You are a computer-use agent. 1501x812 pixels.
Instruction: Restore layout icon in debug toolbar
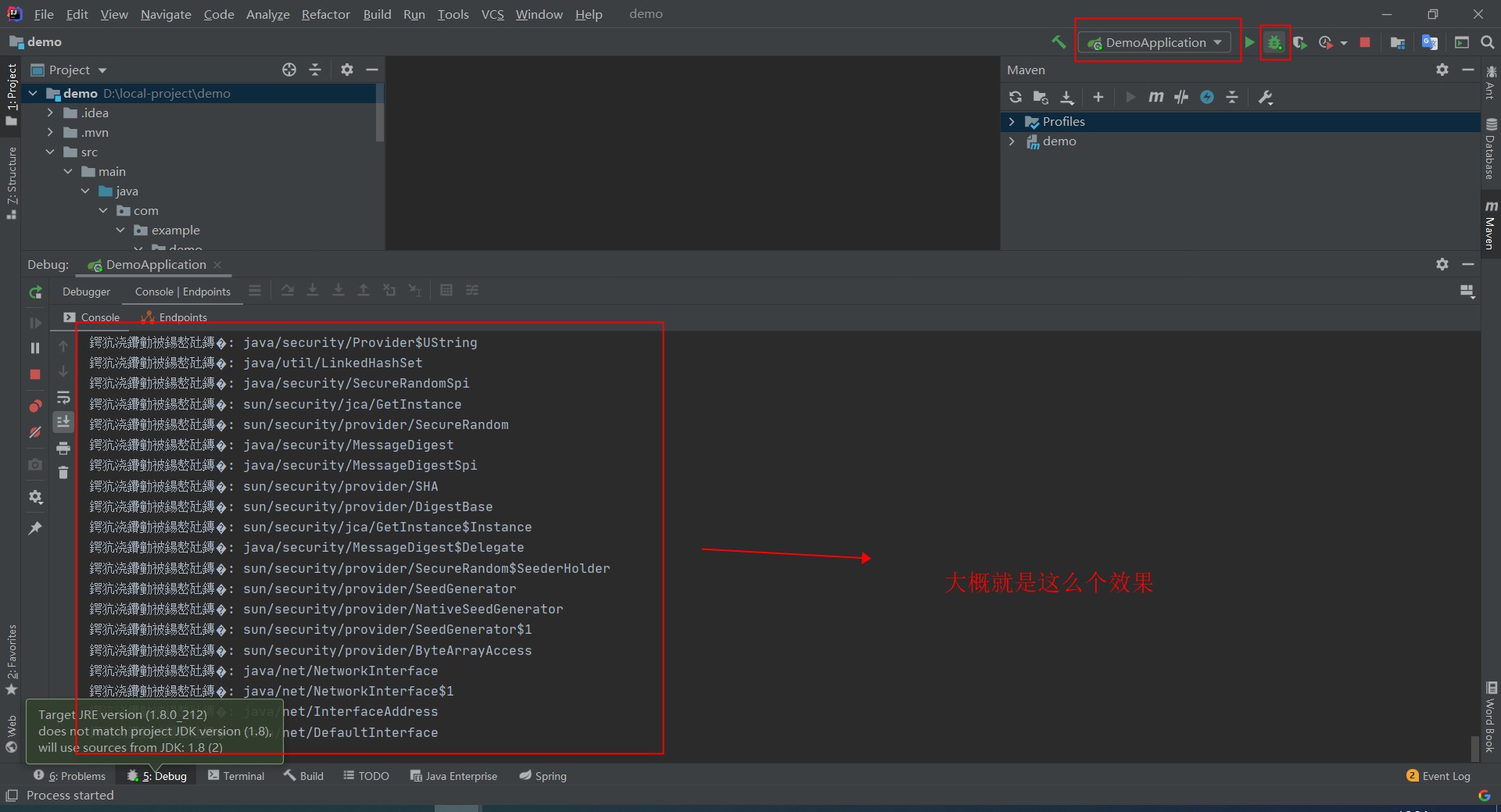pyautogui.click(x=1467, y=291)
